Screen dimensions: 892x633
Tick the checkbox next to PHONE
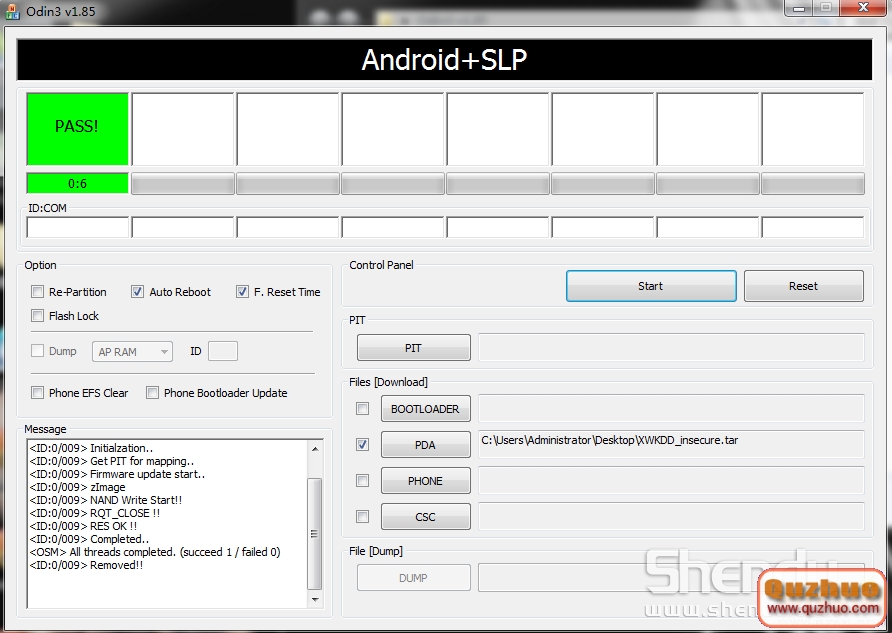[x=362, y=481]
